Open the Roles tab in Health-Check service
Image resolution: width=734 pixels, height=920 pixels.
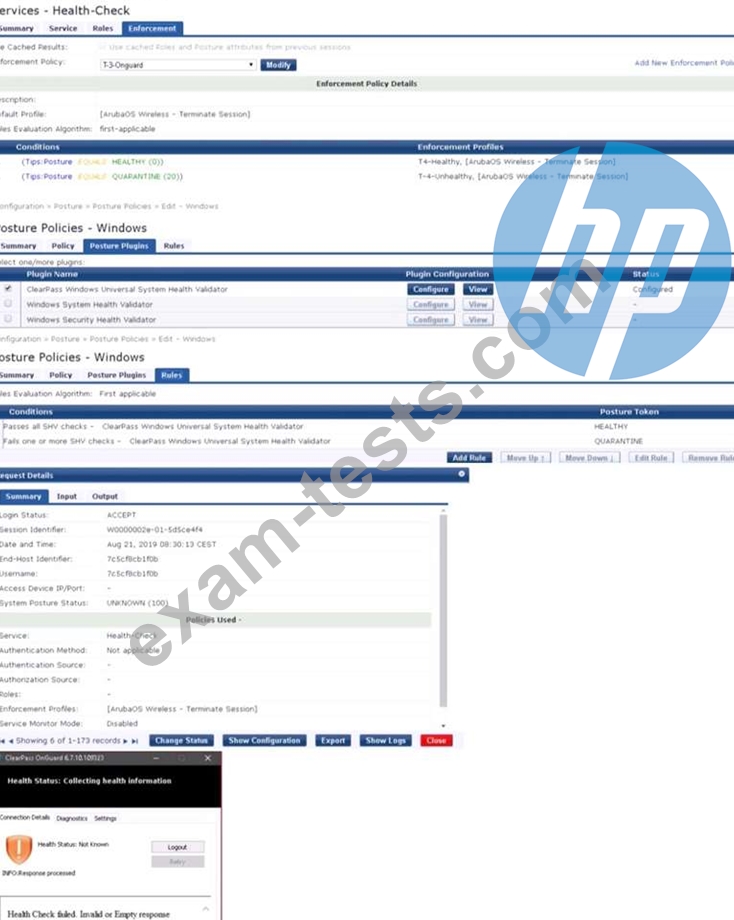(103, 28)
